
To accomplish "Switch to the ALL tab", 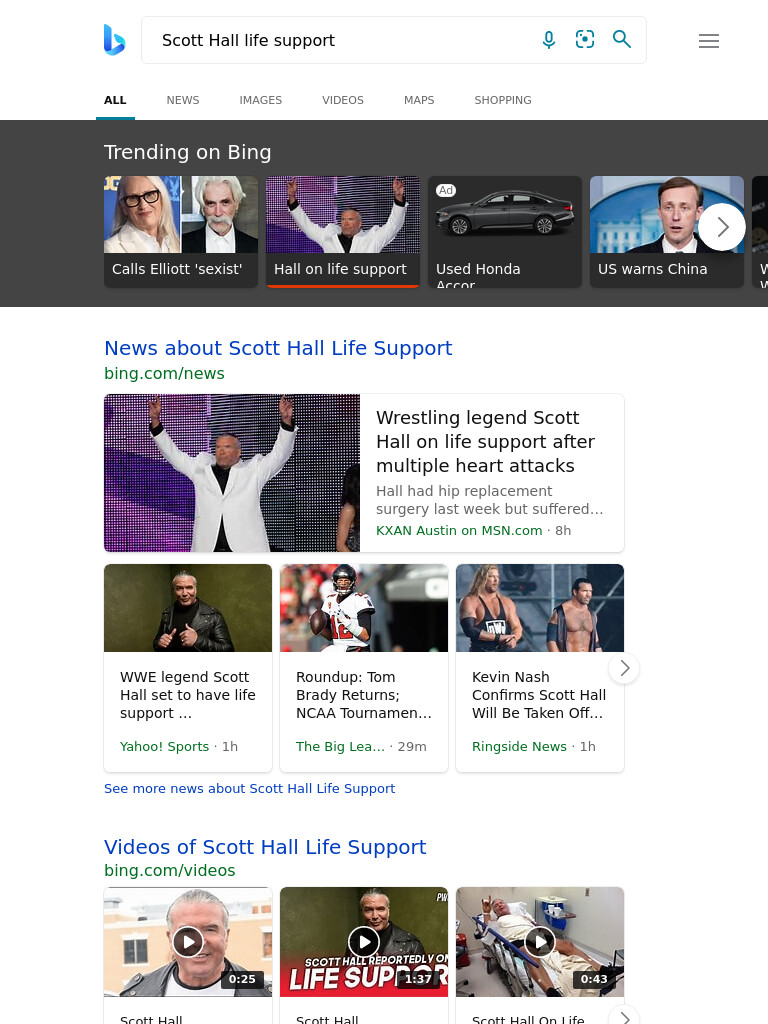I will [115, 100].
